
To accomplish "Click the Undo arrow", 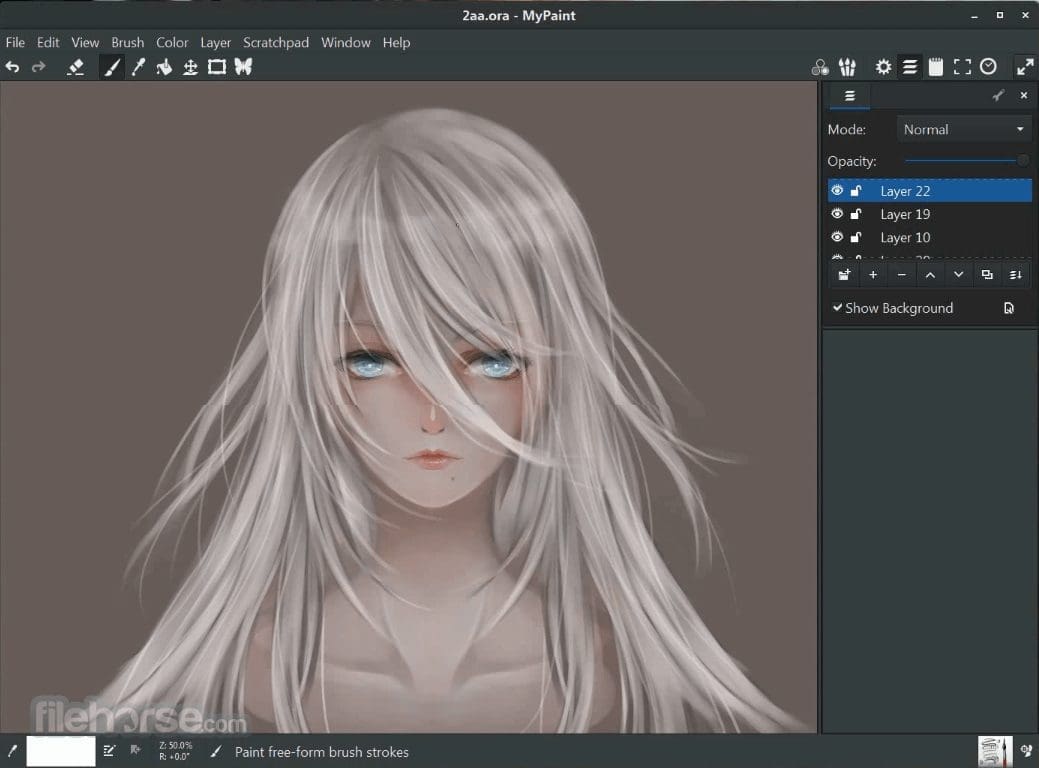I will 12,66.
